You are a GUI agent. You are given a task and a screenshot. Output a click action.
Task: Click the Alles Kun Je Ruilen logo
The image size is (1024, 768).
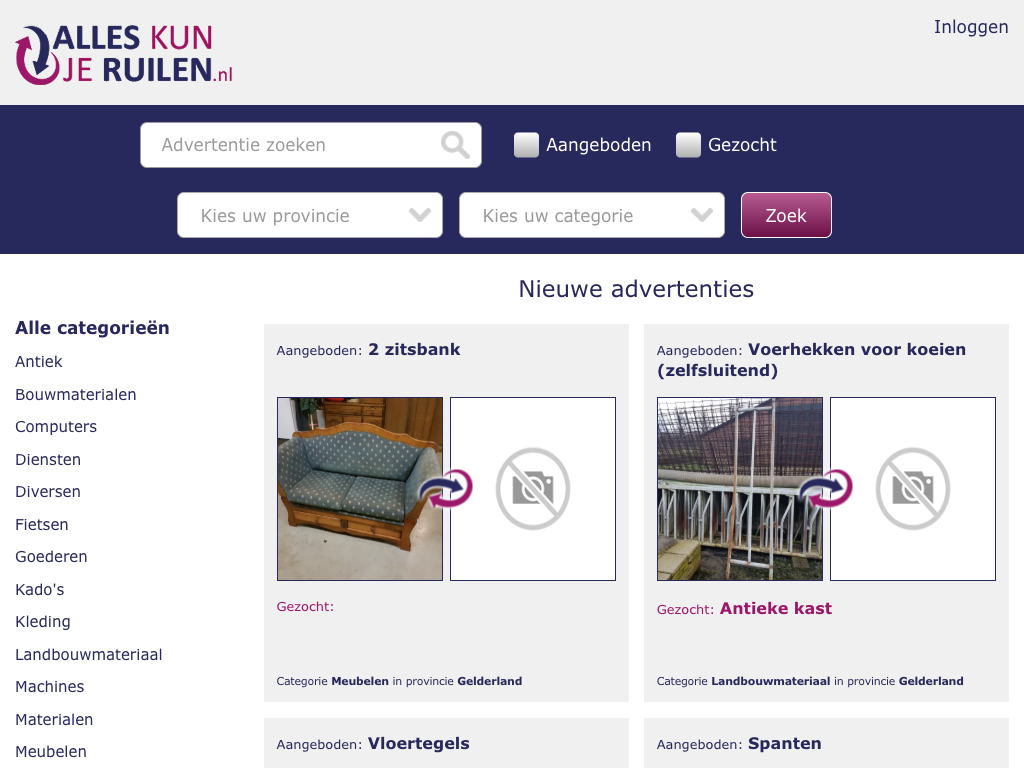click(x=124, y=54)
